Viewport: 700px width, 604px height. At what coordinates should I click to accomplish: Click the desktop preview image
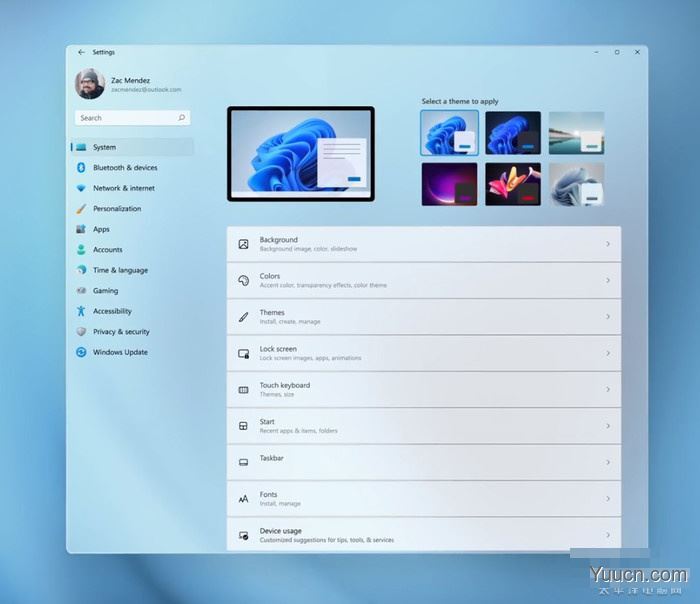coord(301,154)
